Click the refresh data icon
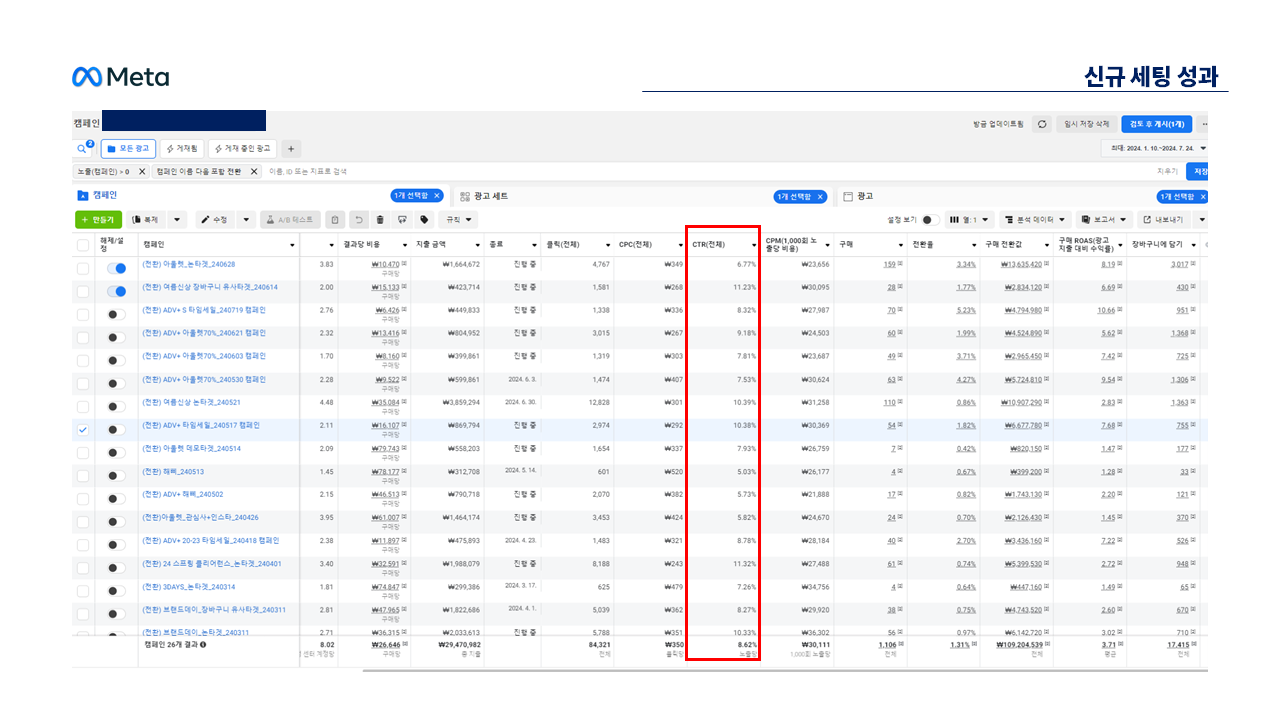Image resolution: width=1280 pixels, height=720 pixels. (1041, 124)
